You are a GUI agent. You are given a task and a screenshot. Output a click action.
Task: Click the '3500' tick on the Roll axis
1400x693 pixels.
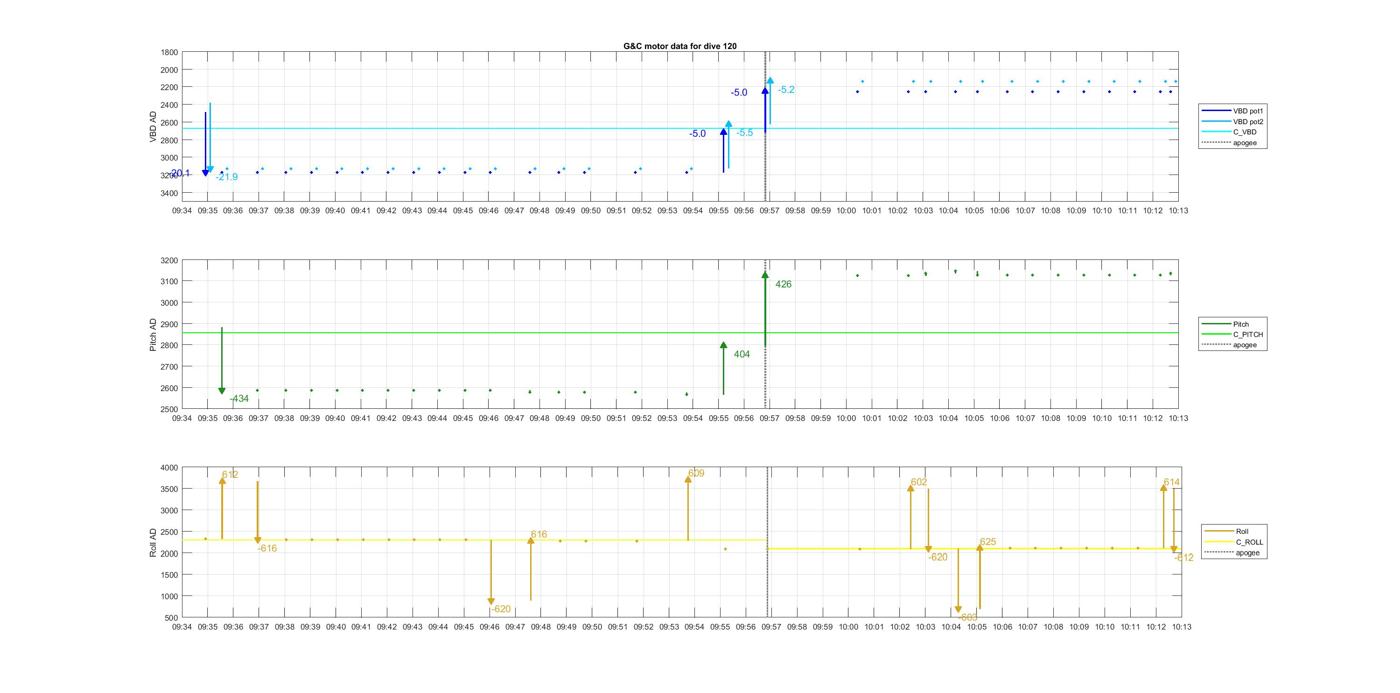coord(169,489)
